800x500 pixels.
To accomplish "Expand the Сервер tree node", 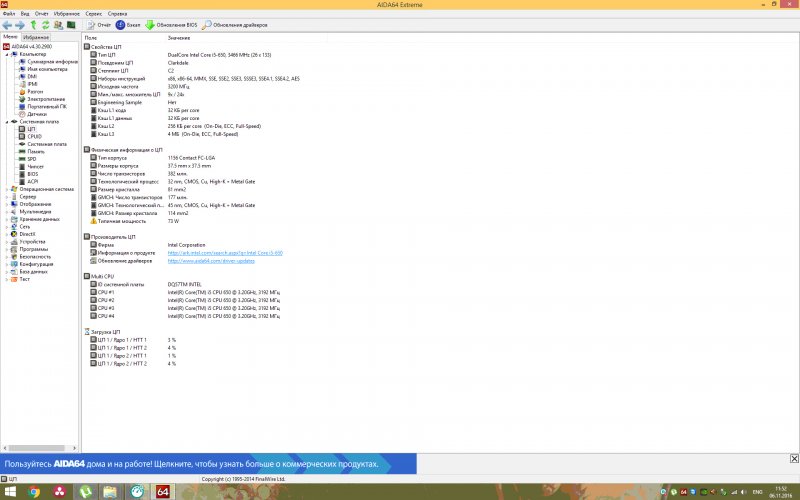I will tap(7, 196).
